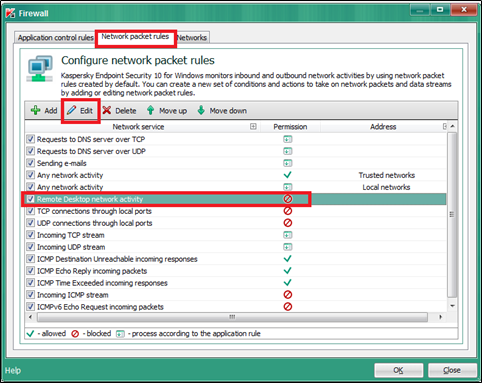
Task: Click permission icon for Incoming TCP stream
Action: [x=288, y=235]
